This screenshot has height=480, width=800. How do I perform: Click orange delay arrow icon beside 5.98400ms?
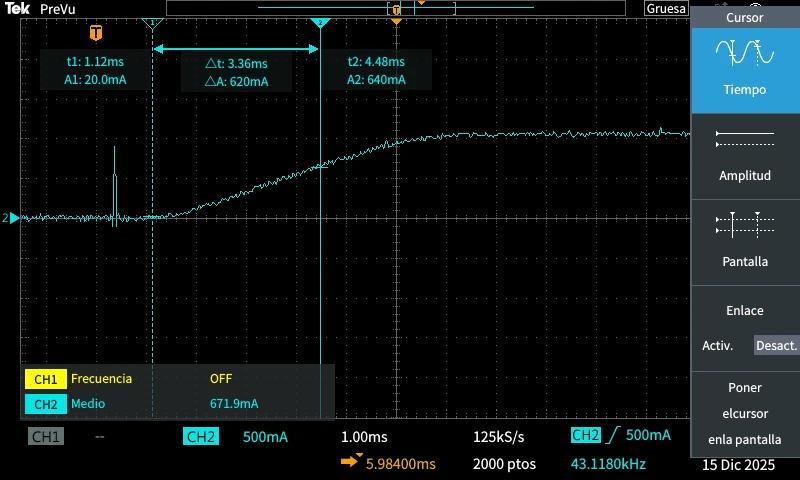tap(351, 461)
